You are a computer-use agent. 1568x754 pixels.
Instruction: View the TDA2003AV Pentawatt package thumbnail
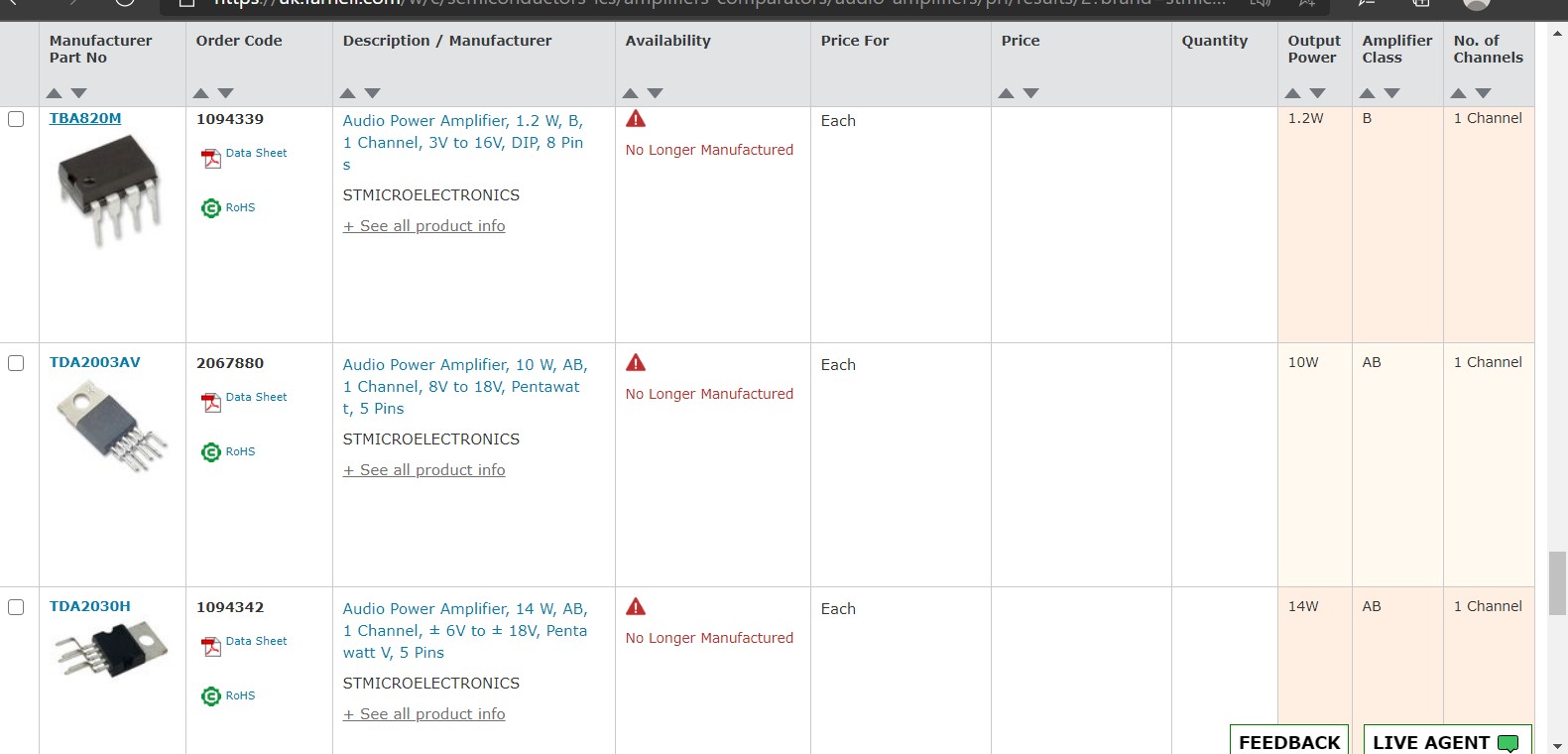[111, 426]
